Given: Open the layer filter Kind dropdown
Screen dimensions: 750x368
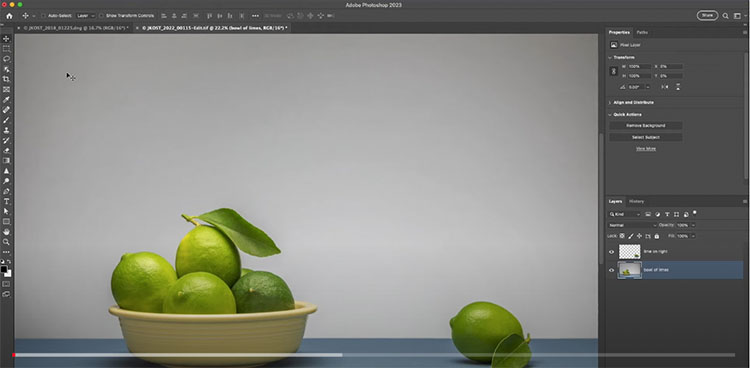Looking at the screenshot, I should (625, 214).
